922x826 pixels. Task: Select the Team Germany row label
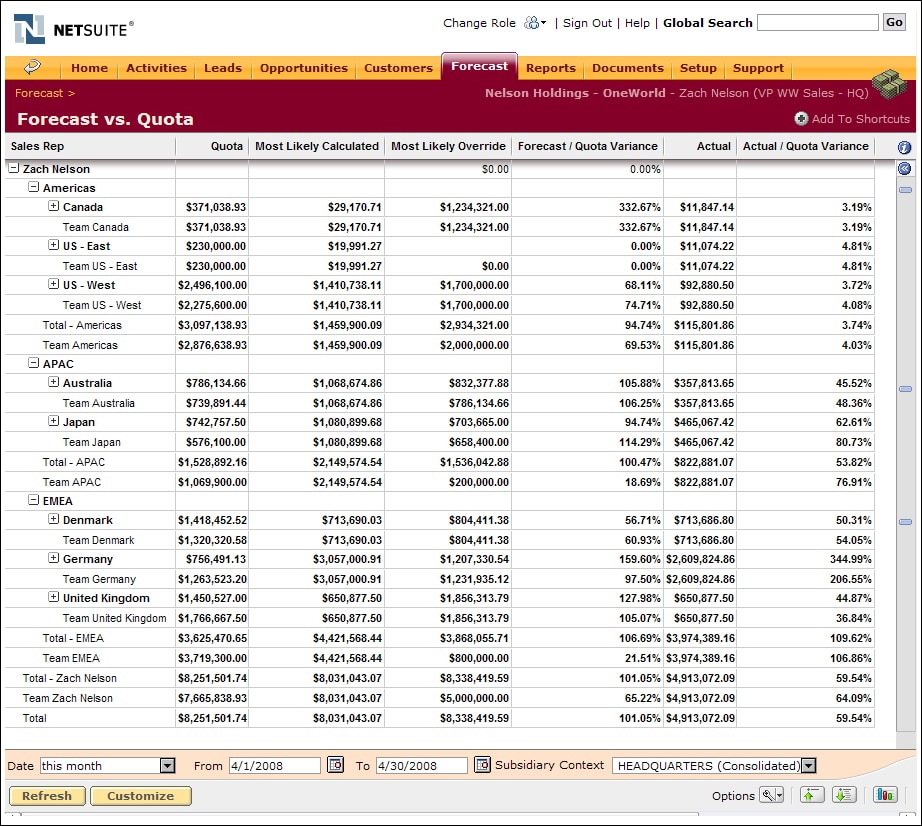[99, 579]
